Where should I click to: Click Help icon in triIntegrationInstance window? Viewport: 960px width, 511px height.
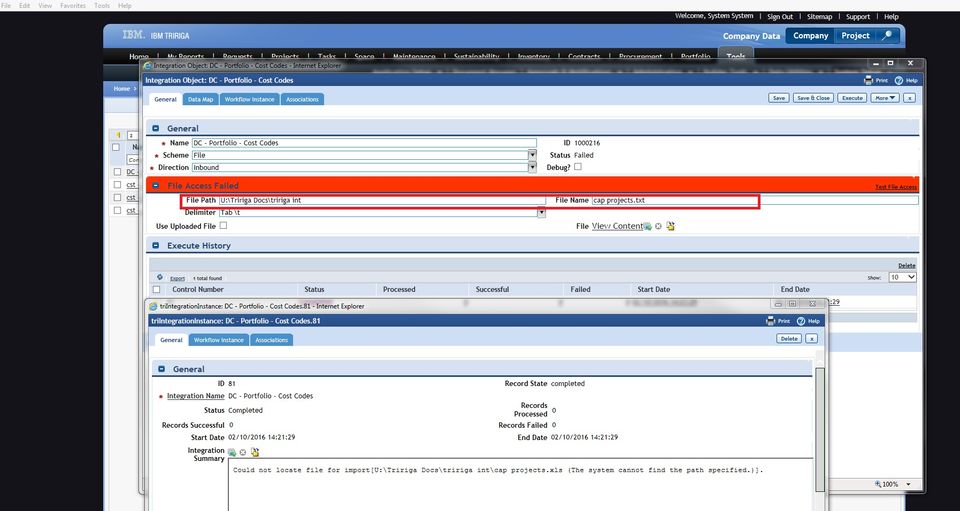[801, 321]
